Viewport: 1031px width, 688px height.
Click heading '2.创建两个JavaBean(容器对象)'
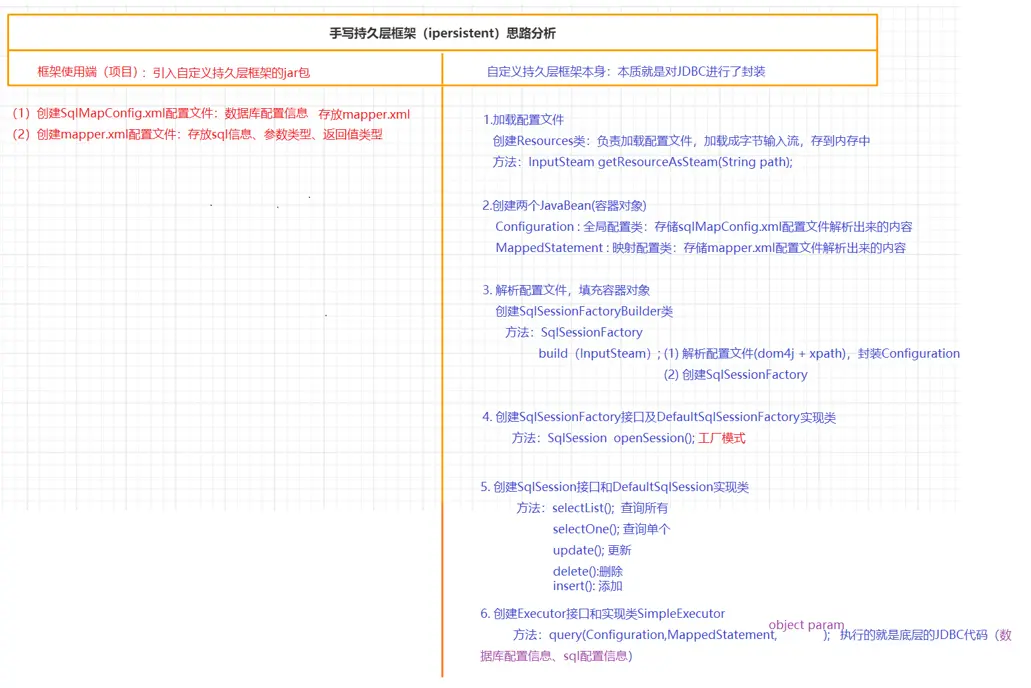coord(564,205)
